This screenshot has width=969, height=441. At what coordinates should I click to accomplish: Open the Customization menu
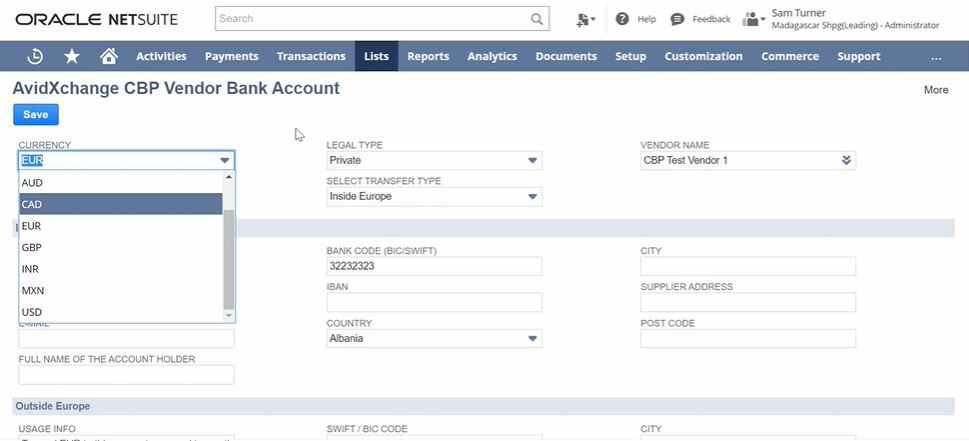pos(704,56)
